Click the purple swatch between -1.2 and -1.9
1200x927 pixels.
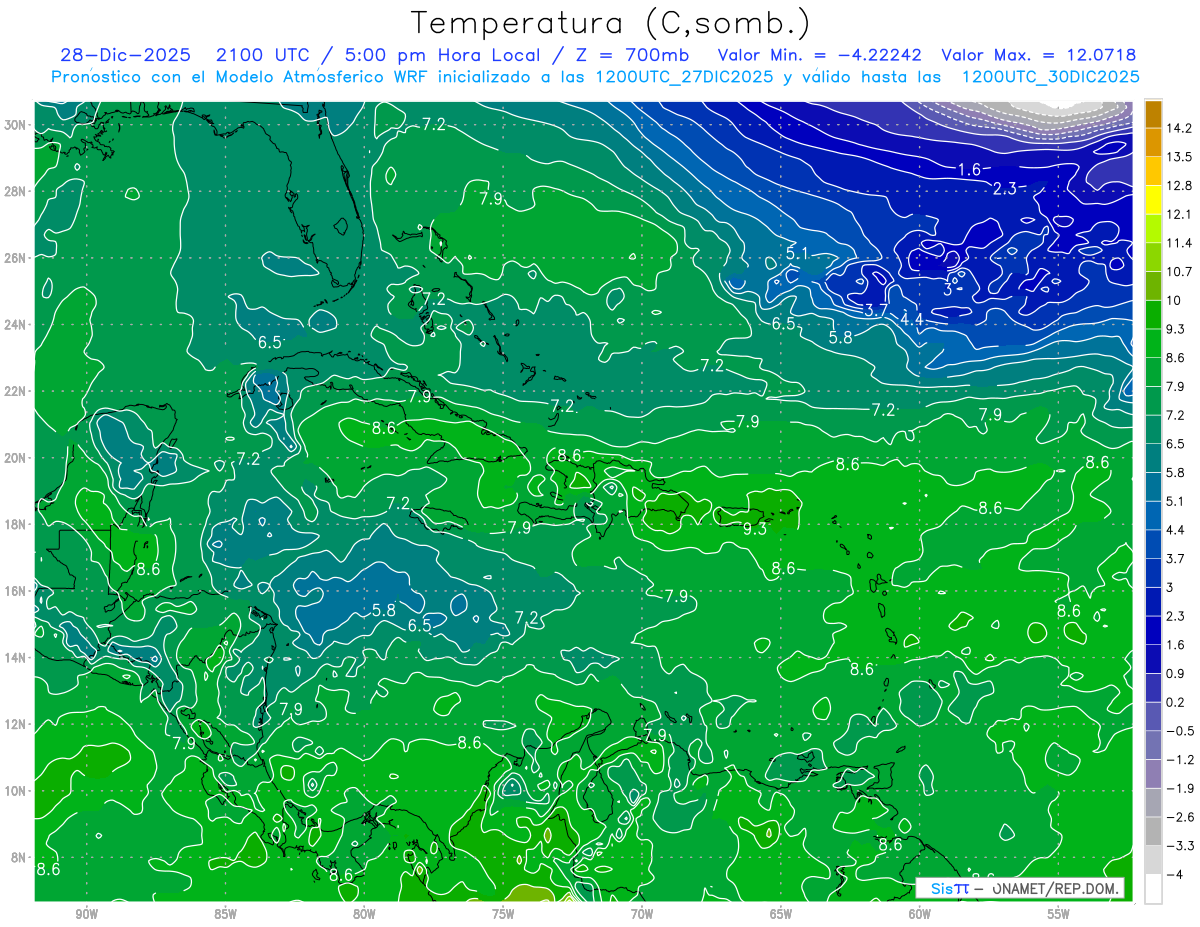(1153, 774)
